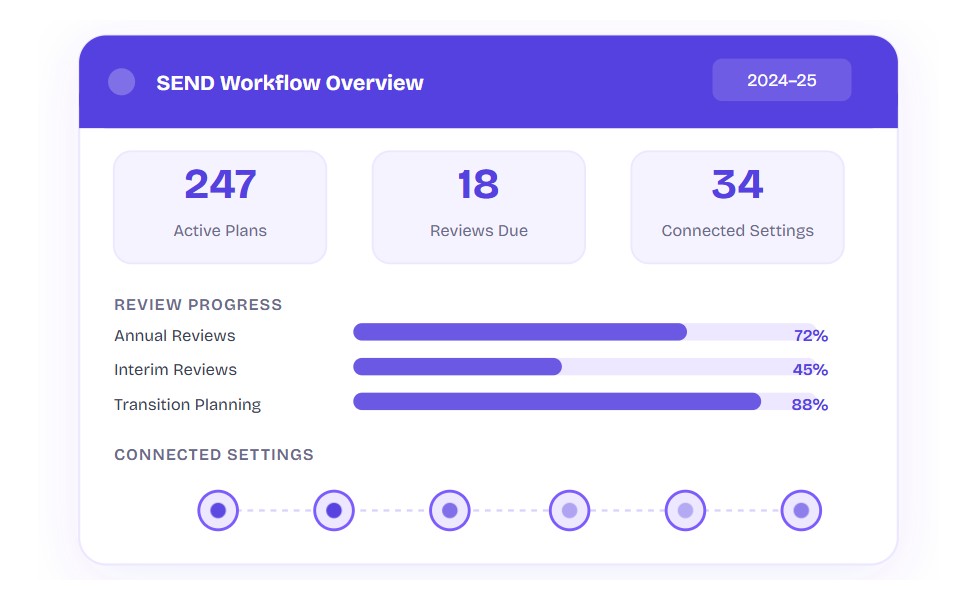The width and height of the screenshot is (976, 606).
Task: Select the fourth connected settings node
Action: [x=570, y=510]
